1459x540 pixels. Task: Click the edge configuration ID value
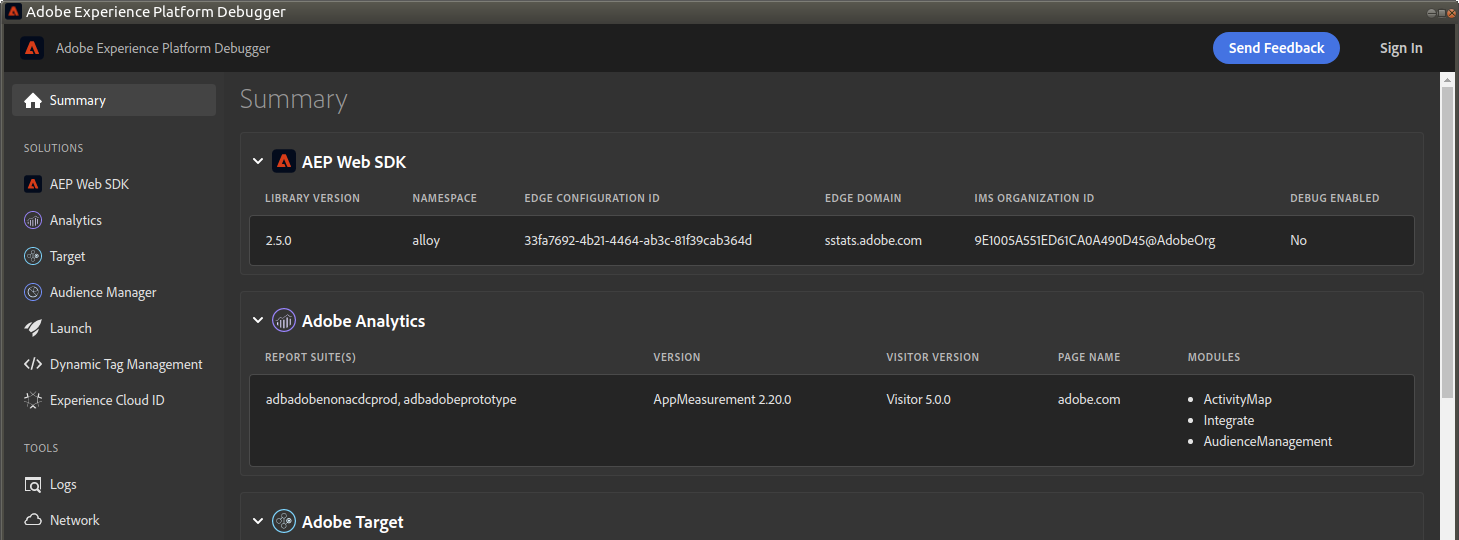point(638,240)
